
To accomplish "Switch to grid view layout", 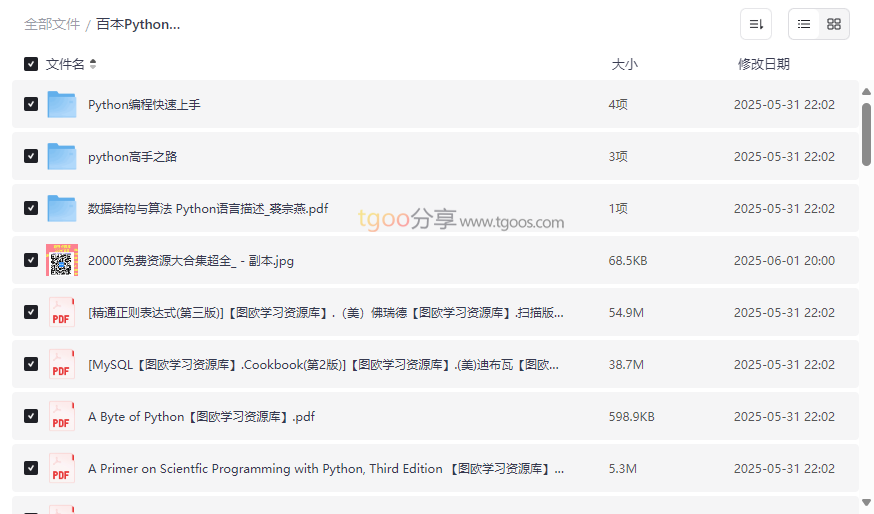I will pyautogui.click(x=834, y=24).
